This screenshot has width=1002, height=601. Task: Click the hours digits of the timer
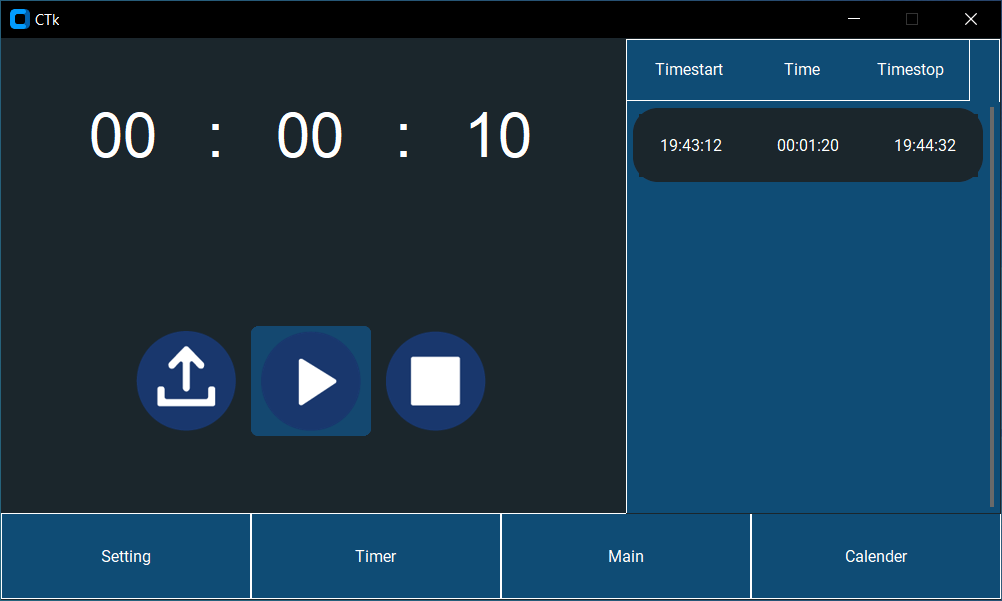tap(123, 136)
